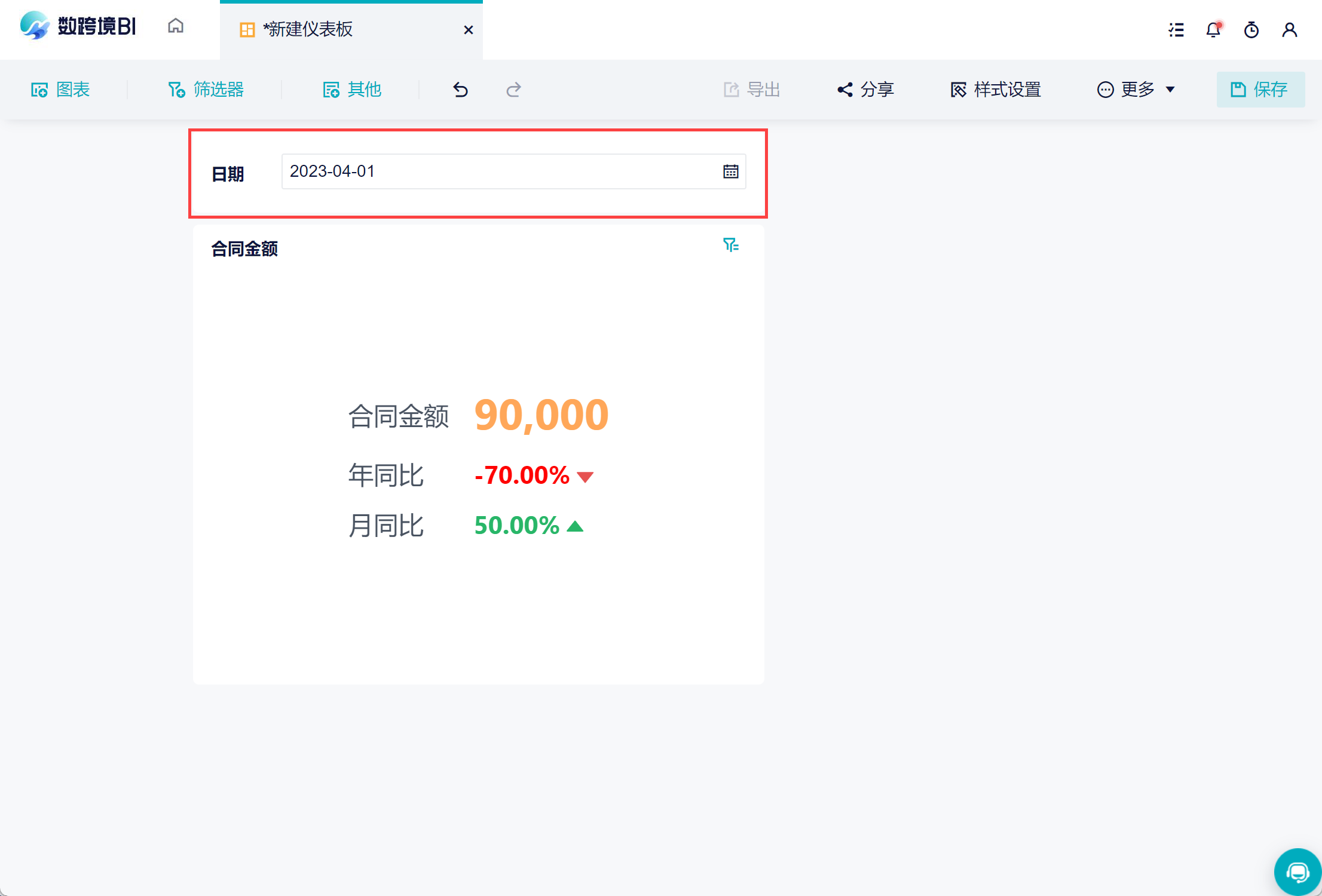Click the filter icon on 合同金额 card
Image resolution: width=1322 pixels, height=896 pixels.
tap(730, 245)
